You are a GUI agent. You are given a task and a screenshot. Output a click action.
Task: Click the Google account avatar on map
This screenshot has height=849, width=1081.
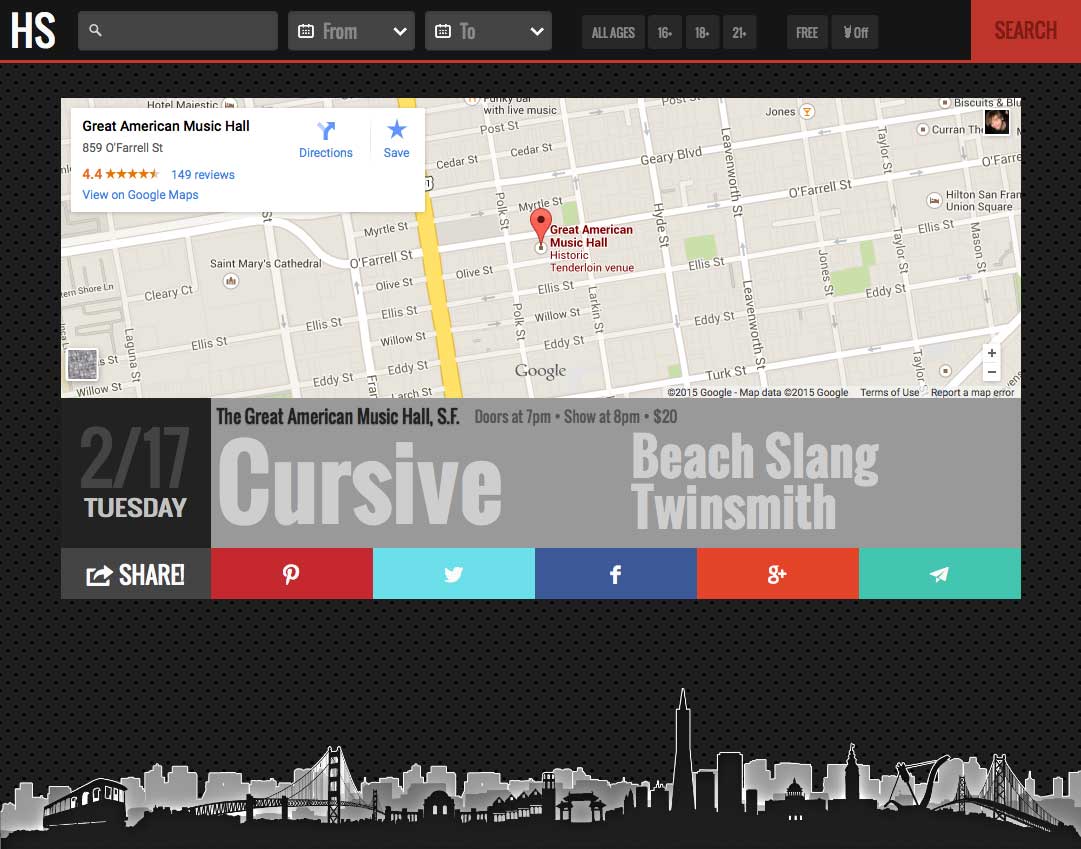point(997,122)
